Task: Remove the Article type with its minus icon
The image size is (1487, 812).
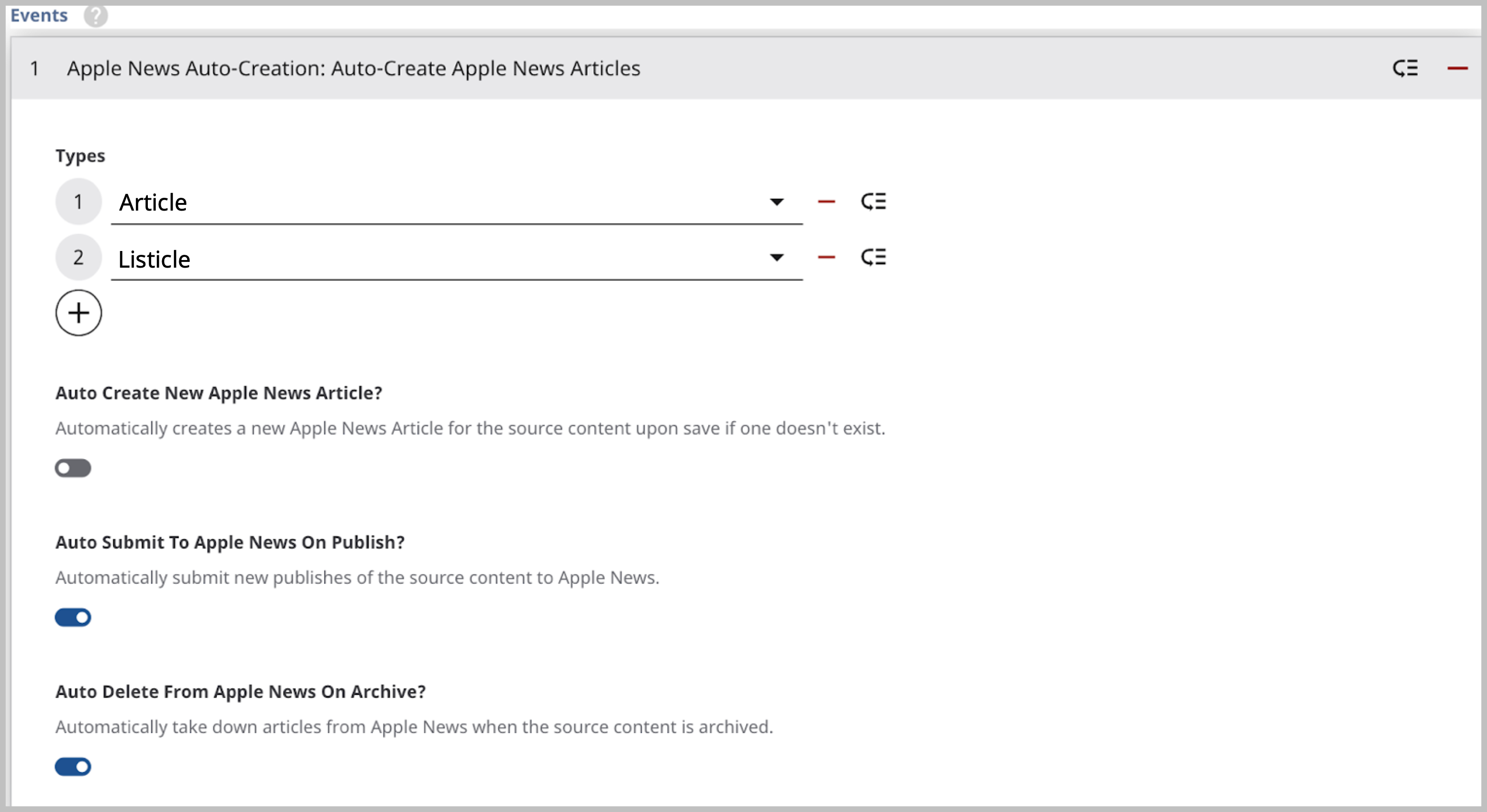Action: [x=827, y=202]
